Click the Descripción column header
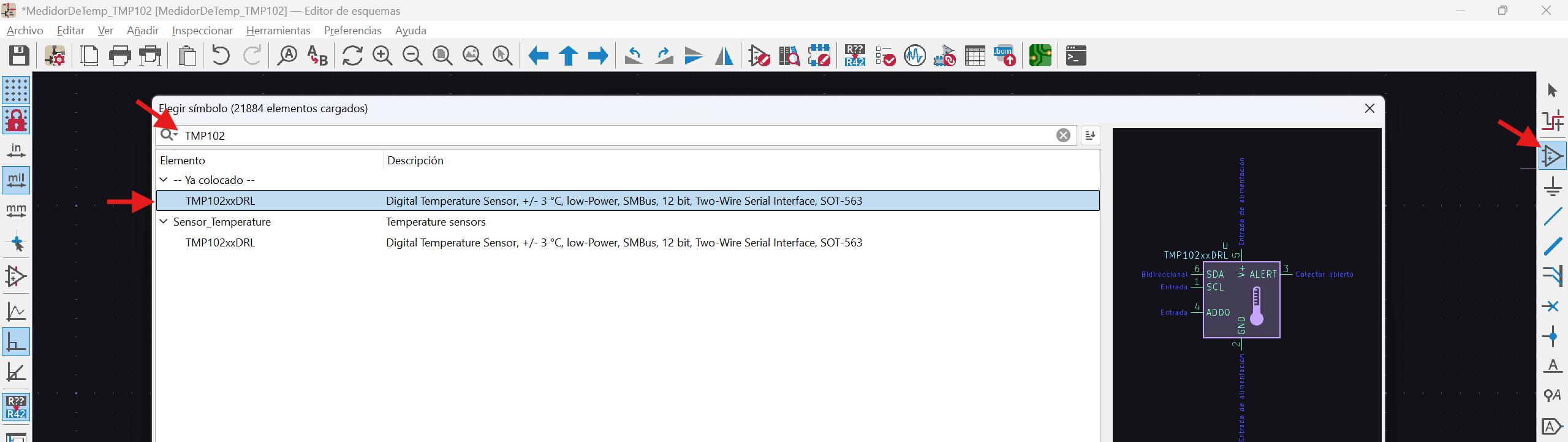The height and width of the screenshot is (442, 1568). [x=741, y=161]
